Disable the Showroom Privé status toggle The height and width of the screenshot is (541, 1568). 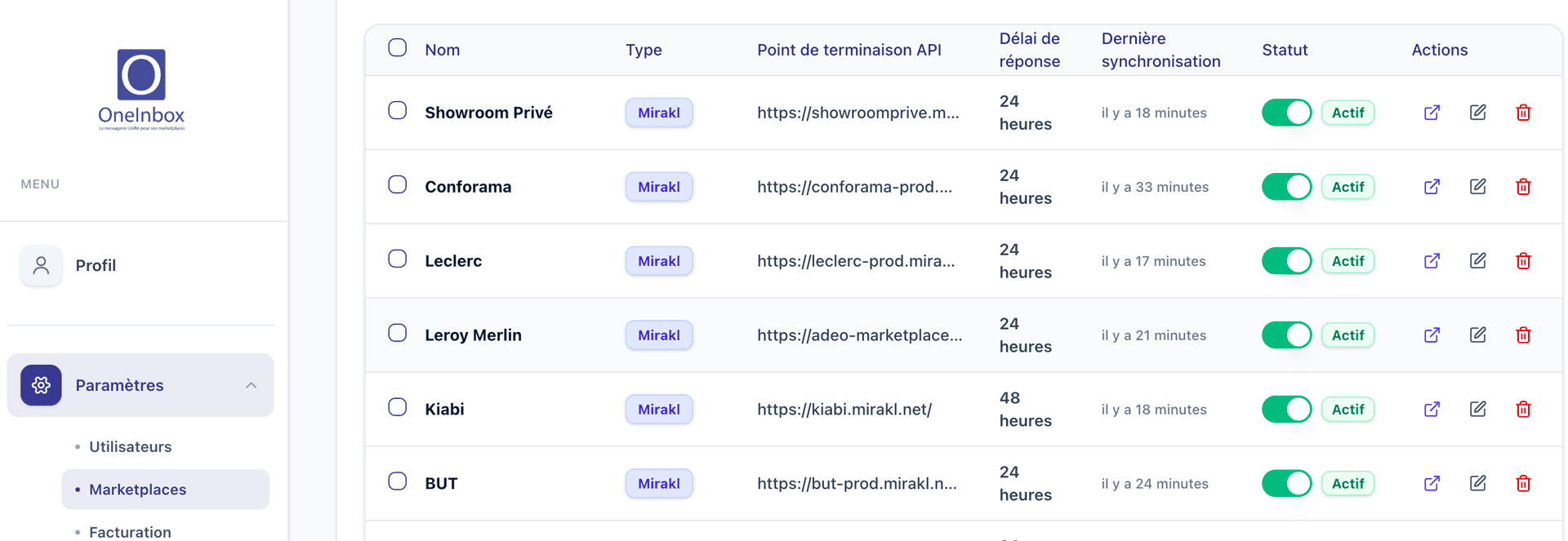click(1286, 113)
